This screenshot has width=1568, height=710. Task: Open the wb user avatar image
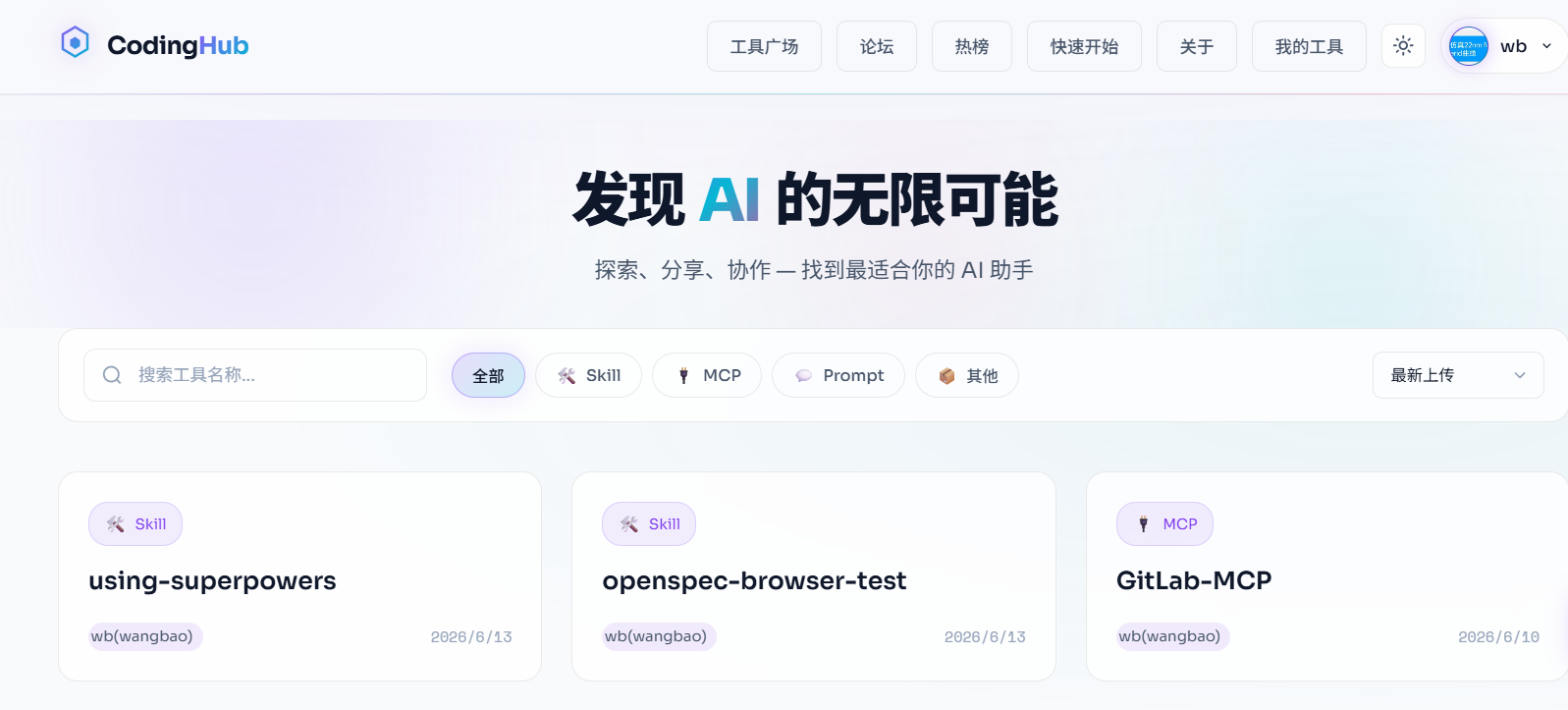pyautogui.click(x=1469, y=46)
